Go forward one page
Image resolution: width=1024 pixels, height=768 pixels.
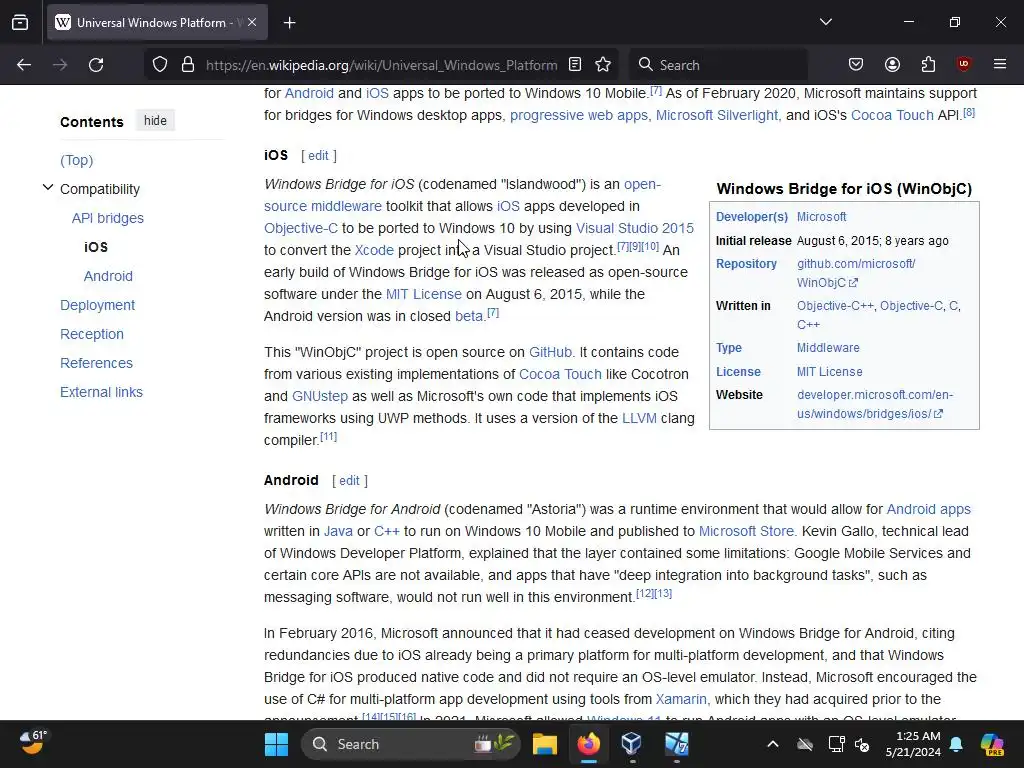pos(60,65)
